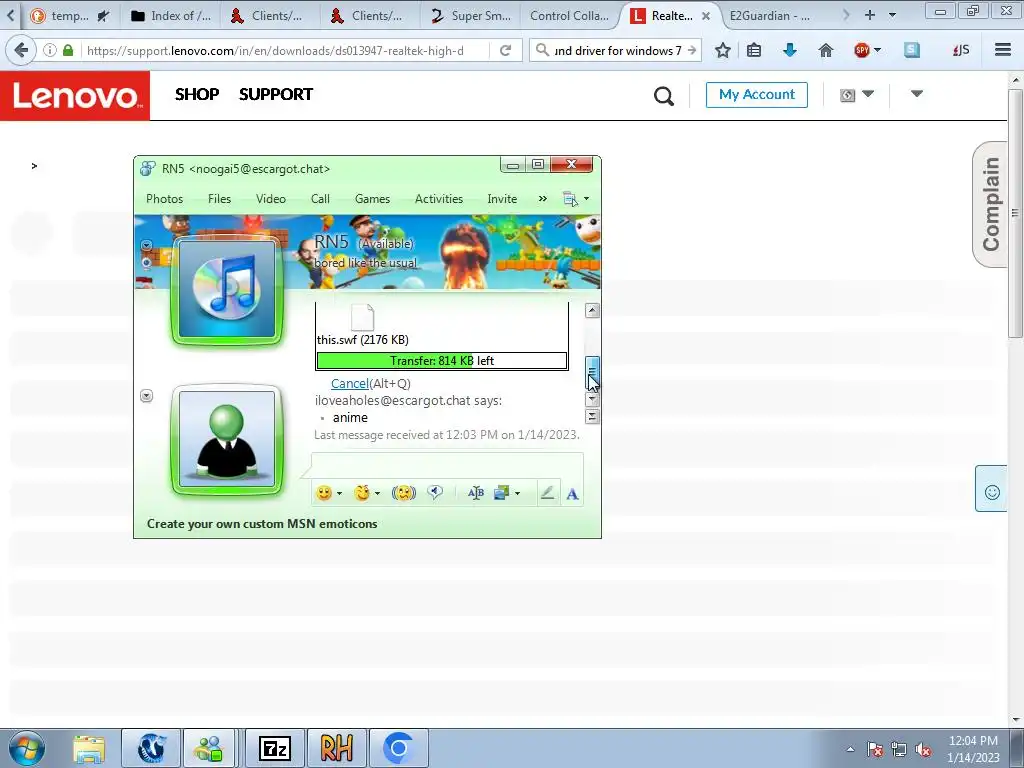Click Invite in Messenger toolbar

coord(502,199)
